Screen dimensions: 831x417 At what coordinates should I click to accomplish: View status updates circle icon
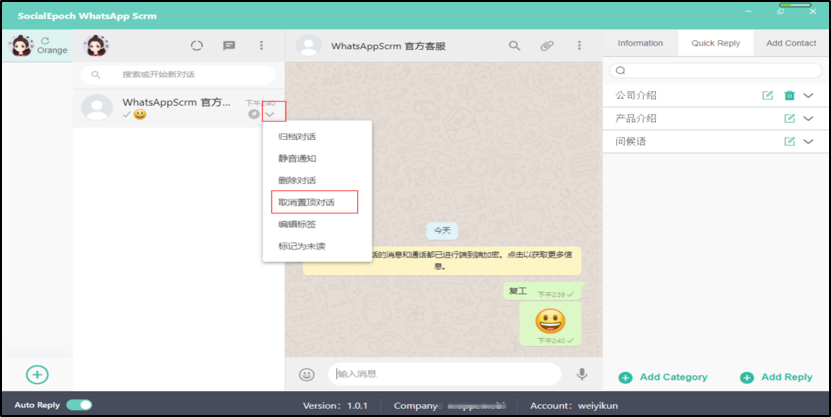[197, 46]
